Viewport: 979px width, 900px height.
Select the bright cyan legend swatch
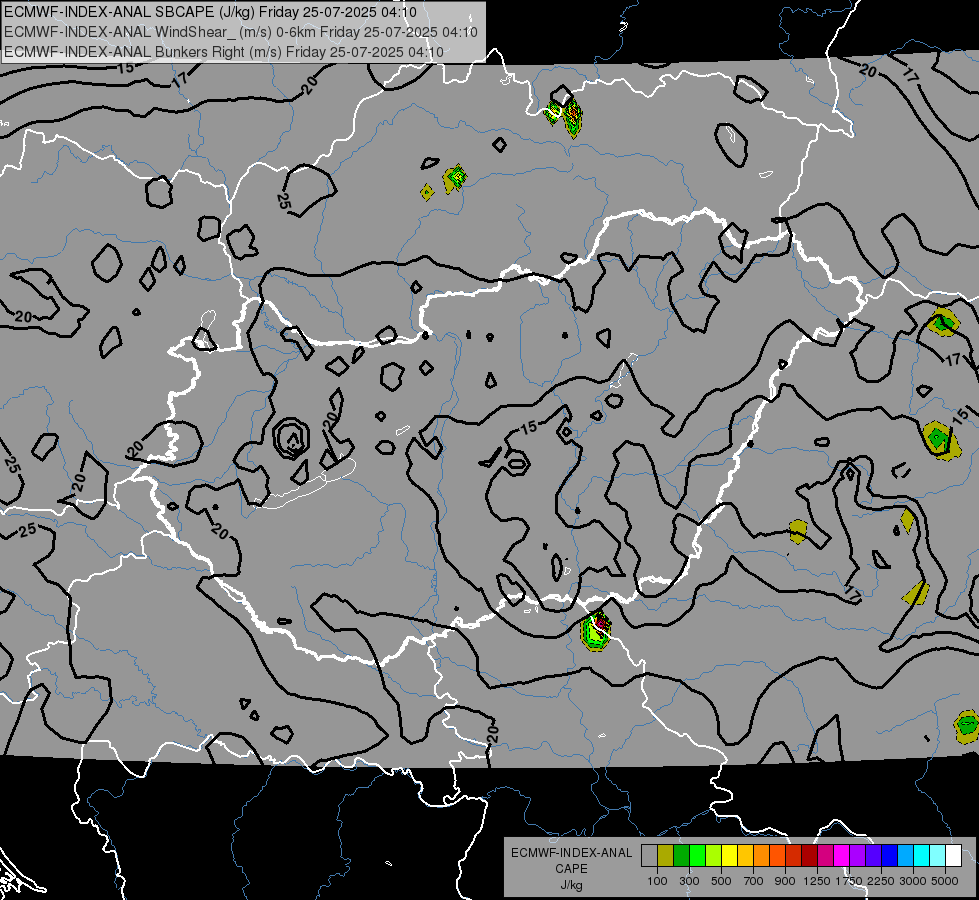pos(922,856)
